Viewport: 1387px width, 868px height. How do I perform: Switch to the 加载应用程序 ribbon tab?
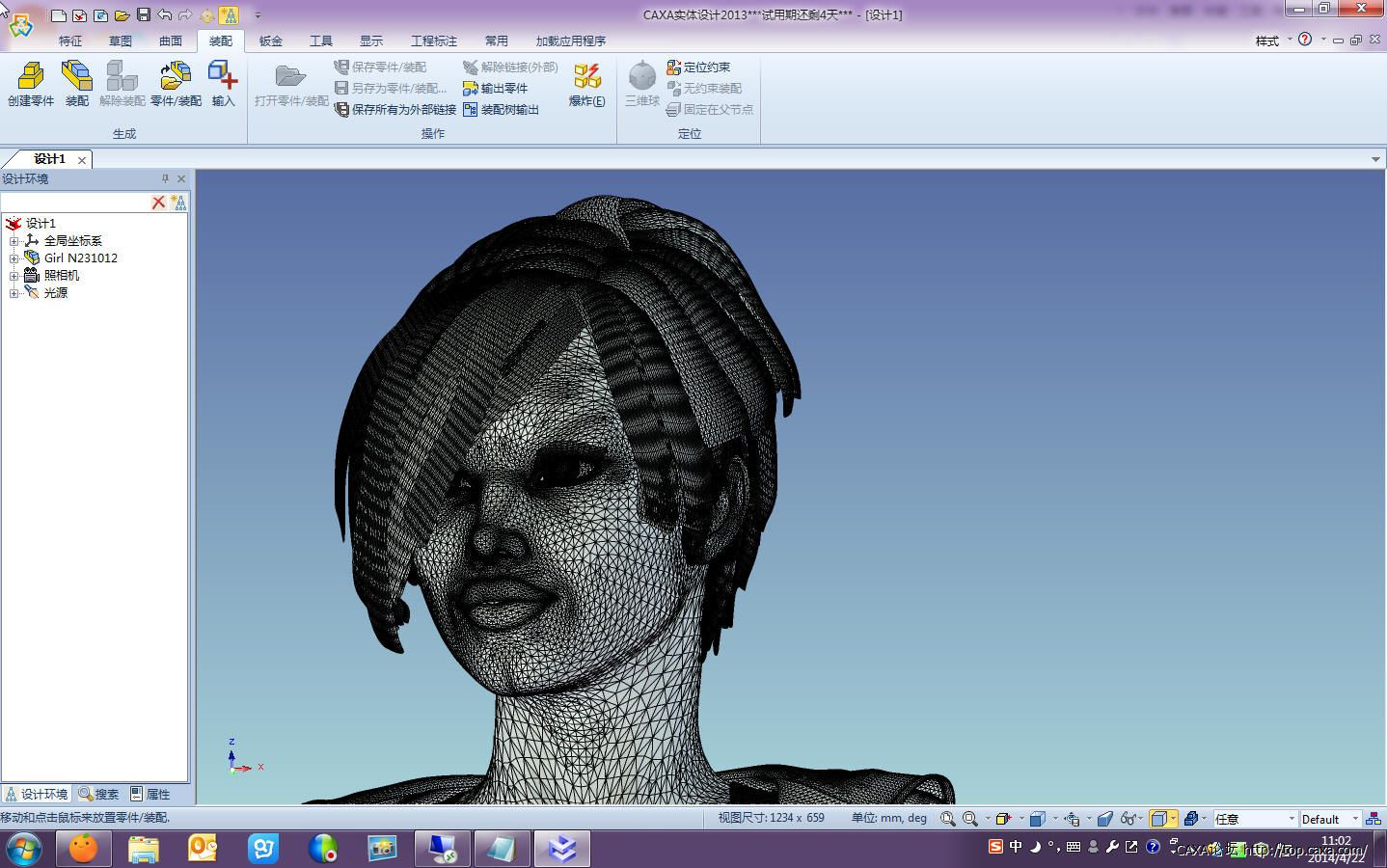(x=571, y=41)
